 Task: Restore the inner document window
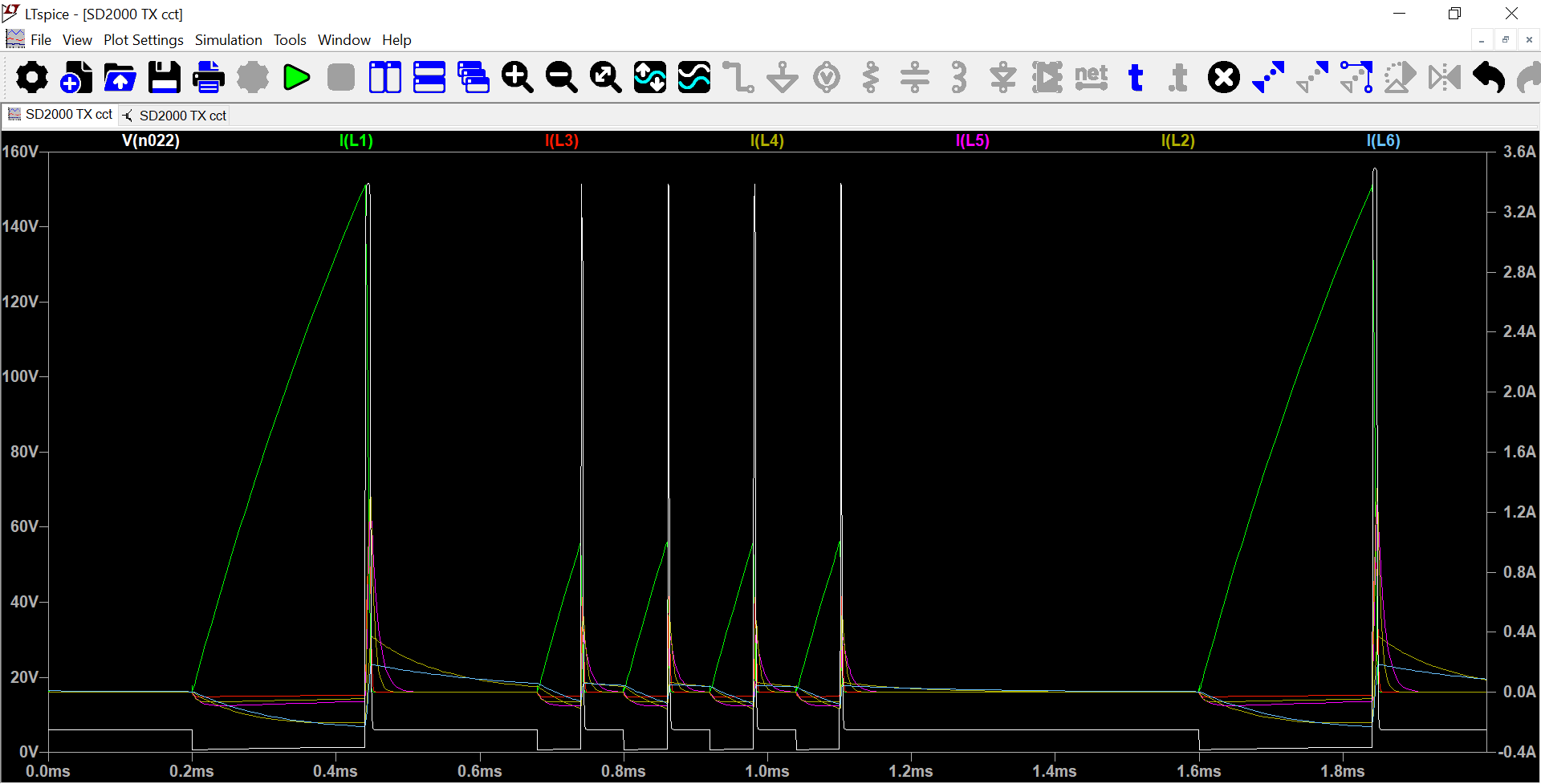[1506, 40]
